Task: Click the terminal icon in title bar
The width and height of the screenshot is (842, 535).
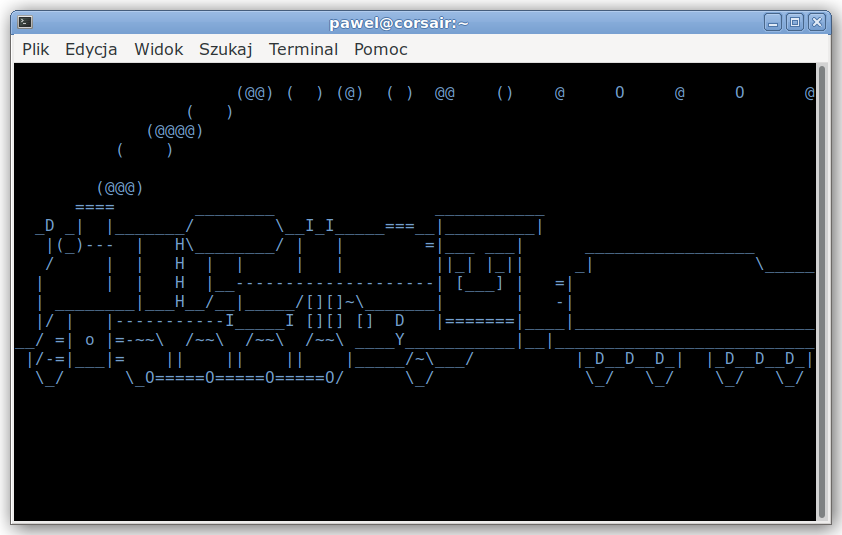Action: tap(25, 22)
